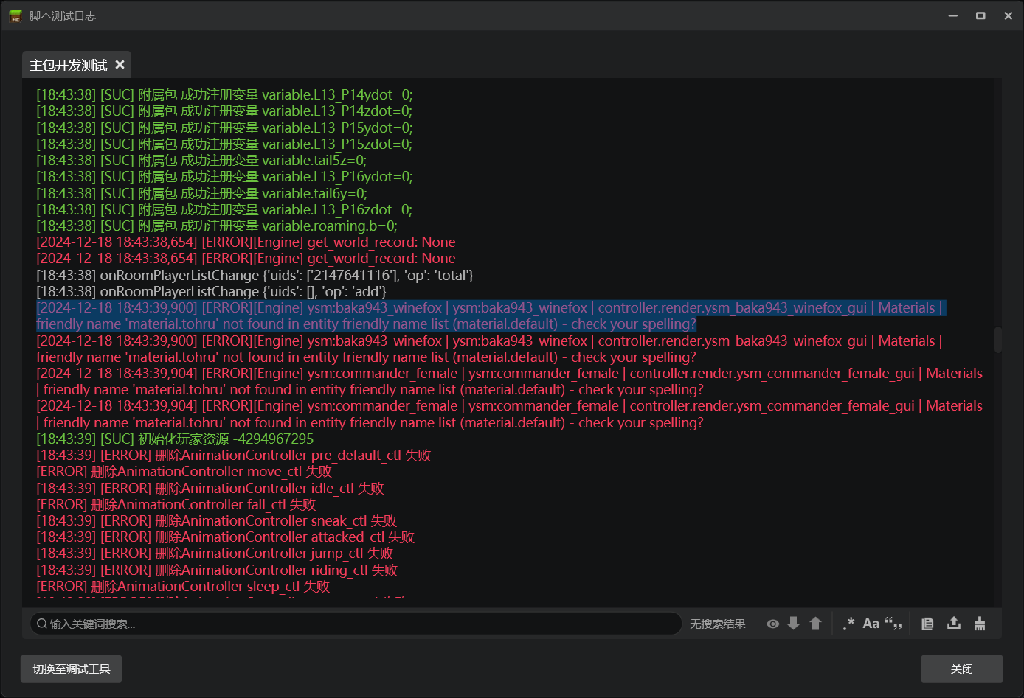Click the magnifier search icon
1024x698 pixels.
coord(41,624)
